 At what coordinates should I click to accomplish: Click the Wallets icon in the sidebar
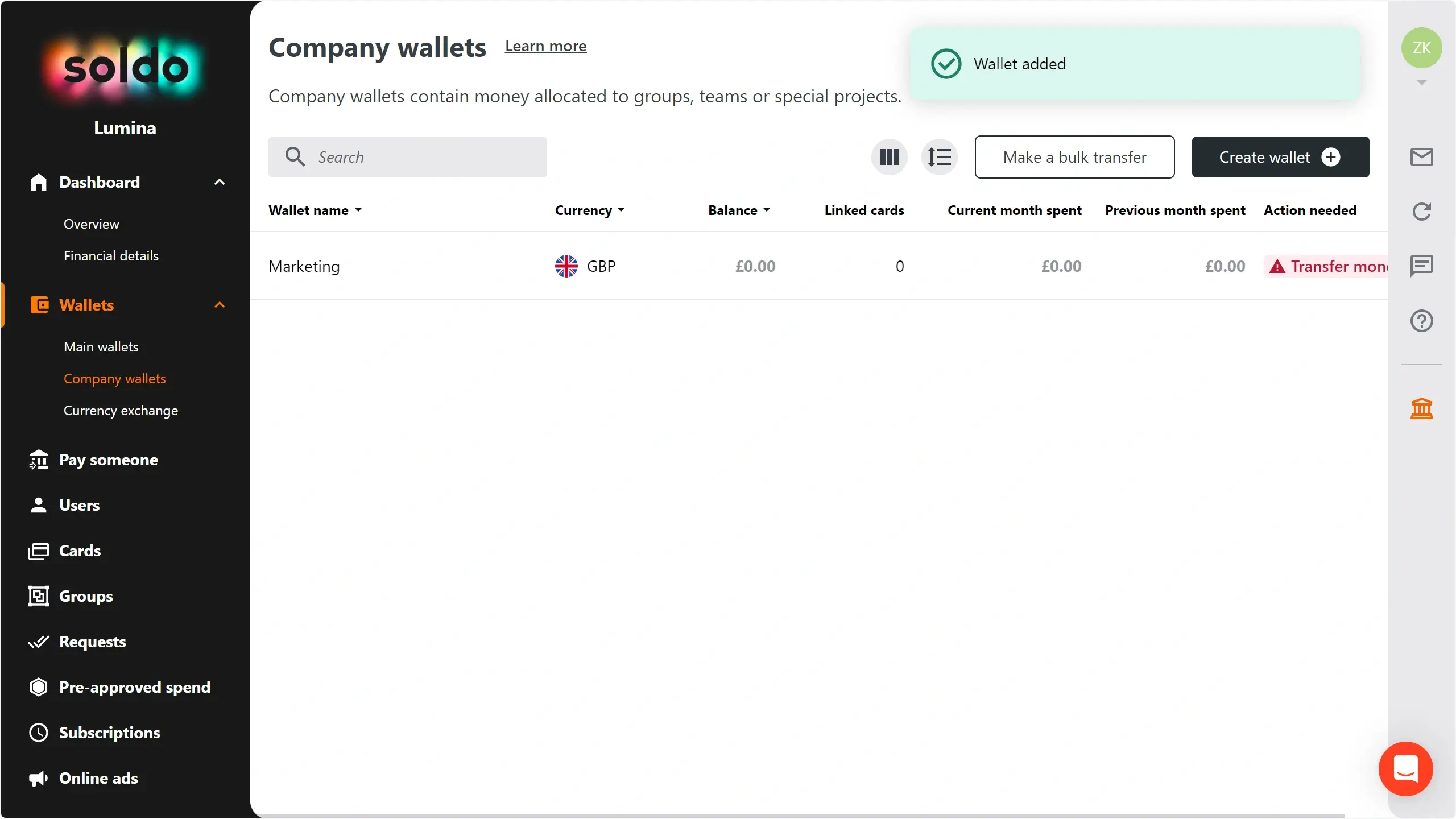[x=39, y=305]
